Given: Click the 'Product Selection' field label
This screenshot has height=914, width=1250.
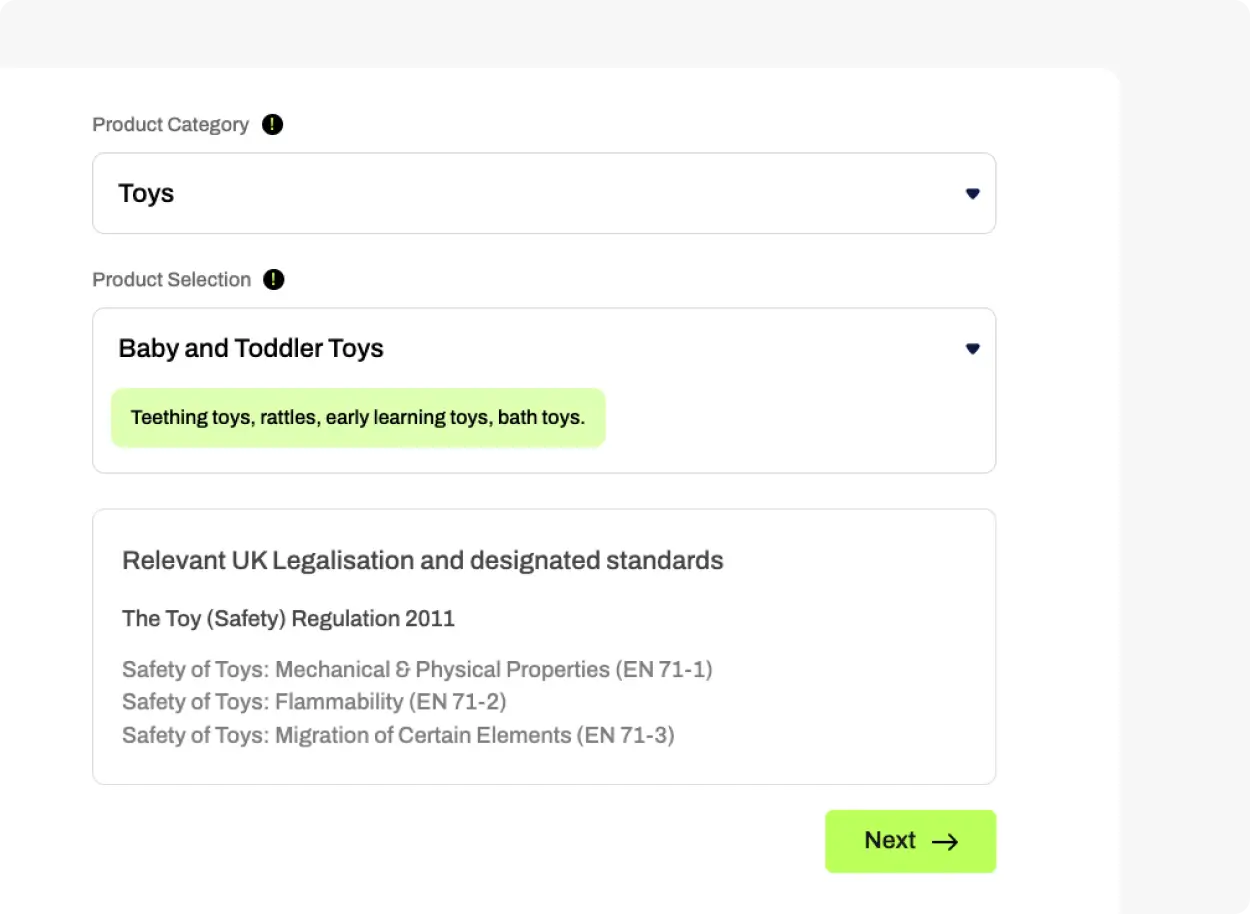Looking at the screenshot, I should [171, 280].
